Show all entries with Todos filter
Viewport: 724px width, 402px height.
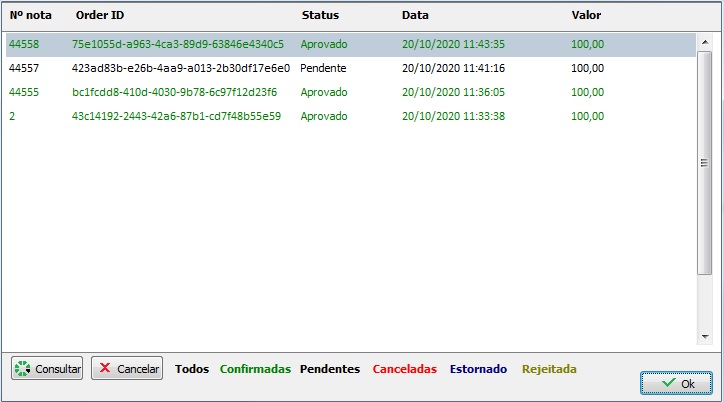[192, 369]
